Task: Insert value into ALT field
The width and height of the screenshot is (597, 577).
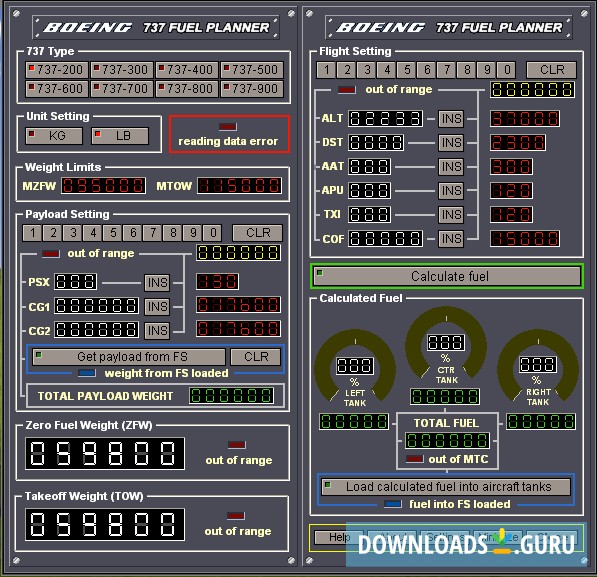Action: [451, 119]
